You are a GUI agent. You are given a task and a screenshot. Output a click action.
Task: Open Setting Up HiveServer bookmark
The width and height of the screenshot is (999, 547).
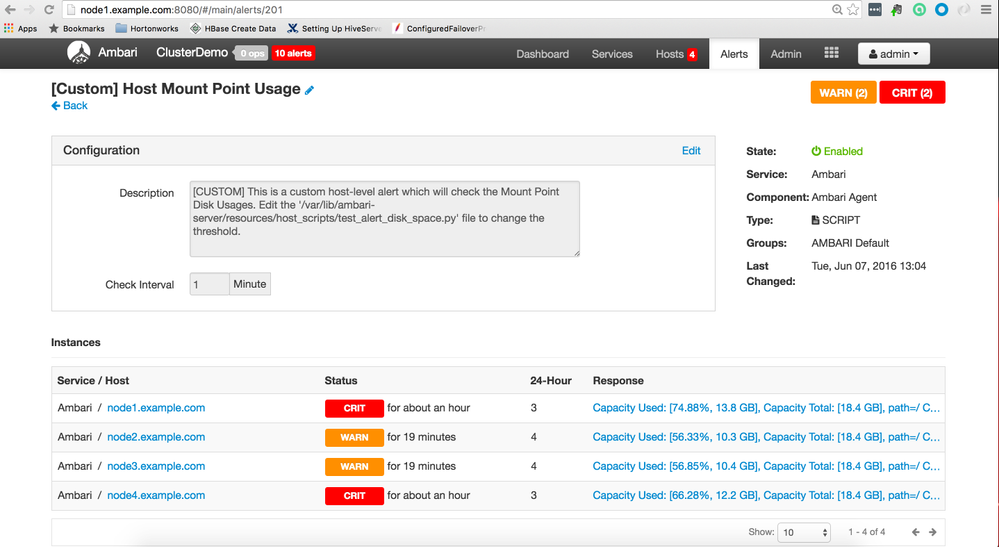(334, 29)
